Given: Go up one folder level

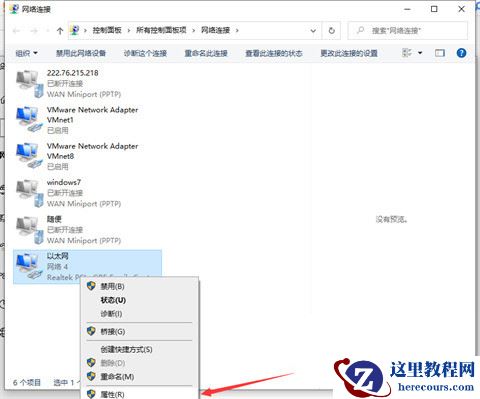Looking at the screenshot, I should click(60, 31).
